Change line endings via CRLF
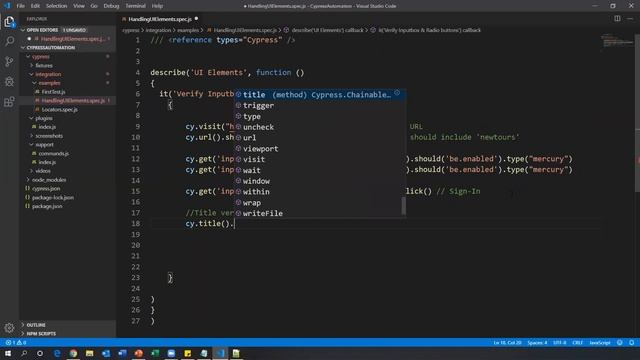 (x=577, y=342)
